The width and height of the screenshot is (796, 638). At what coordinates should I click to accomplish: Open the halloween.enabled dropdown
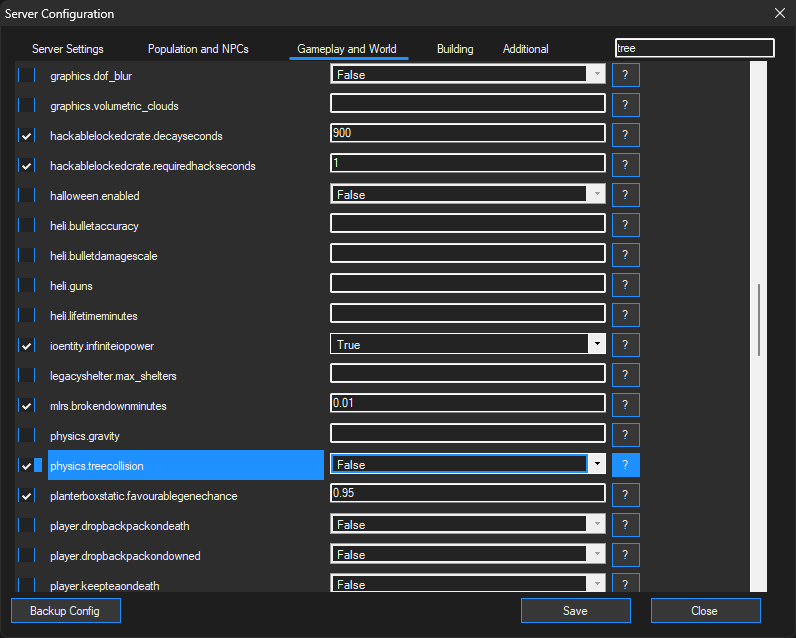click(x=597, y=194)
